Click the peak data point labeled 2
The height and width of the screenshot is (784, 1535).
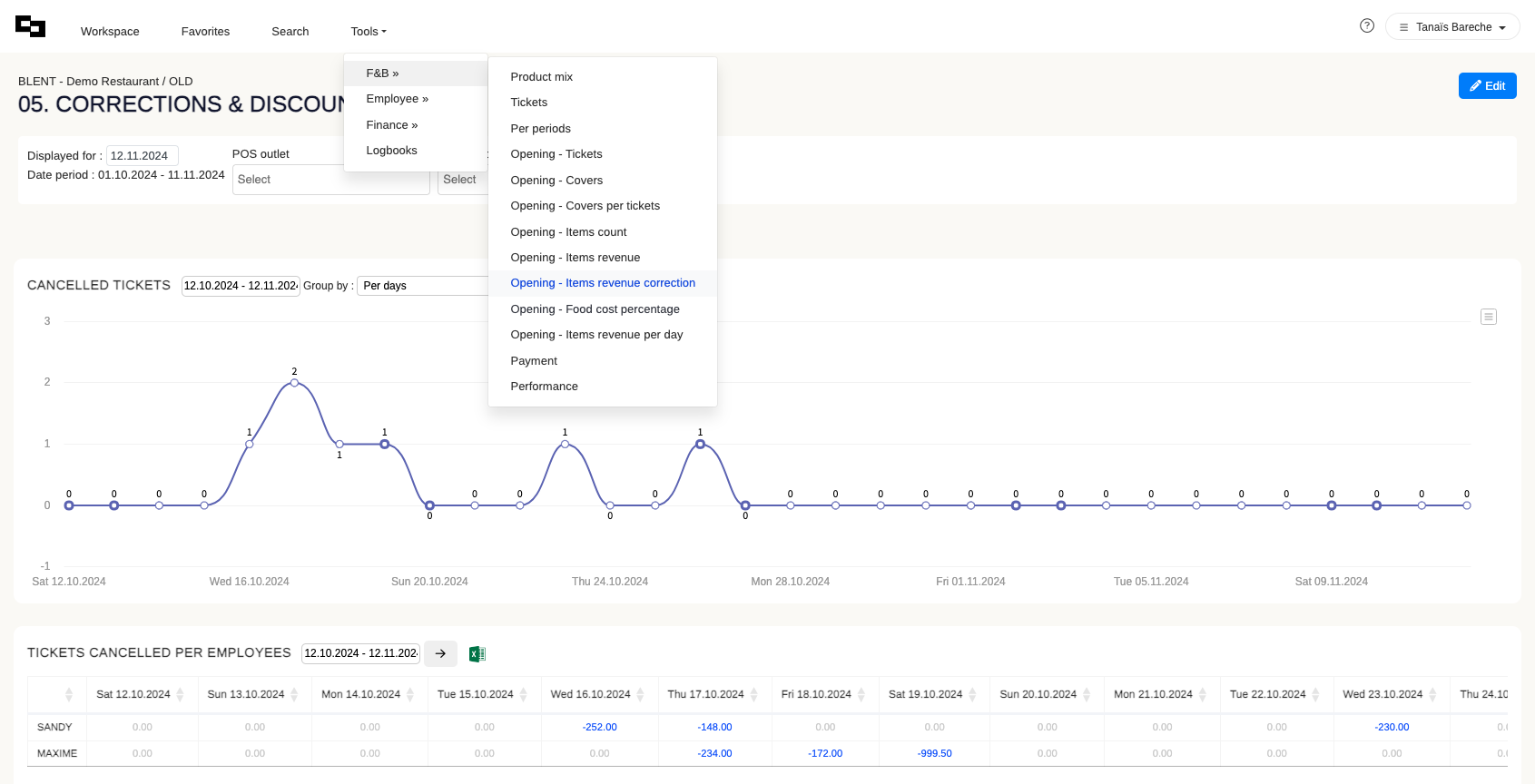point(294,383)
